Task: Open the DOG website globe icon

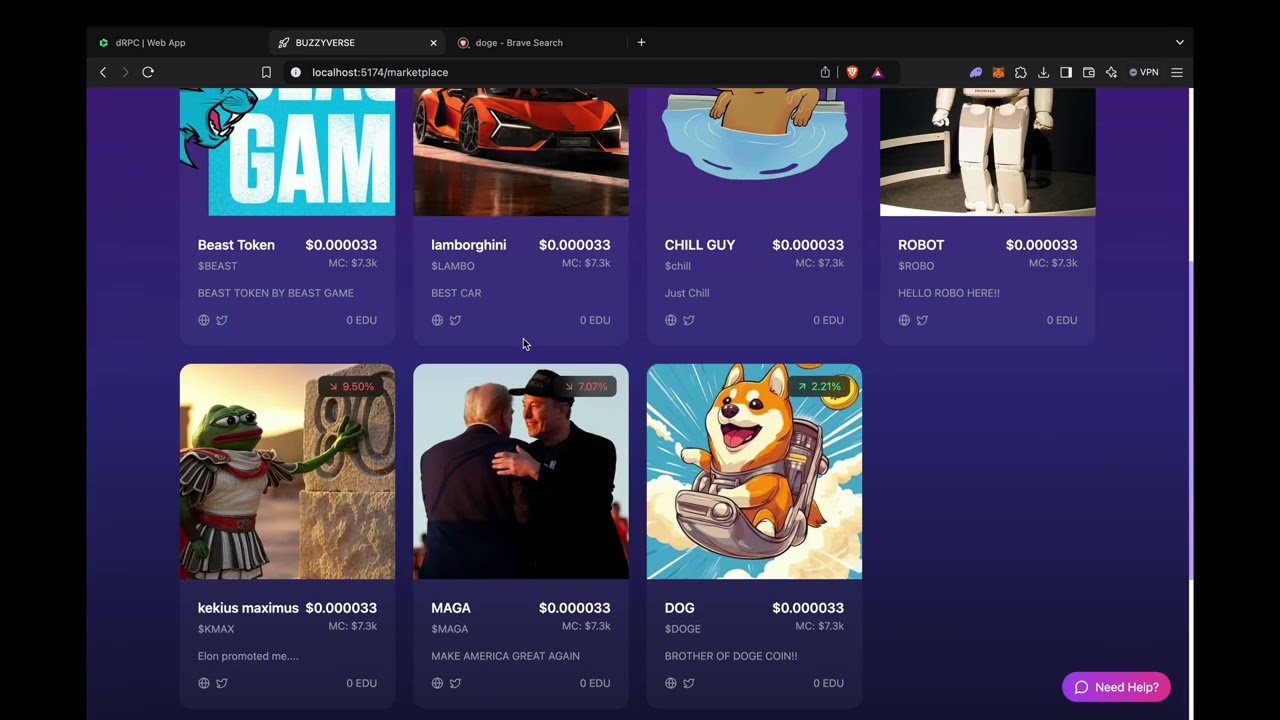Action: coord(671,683)
